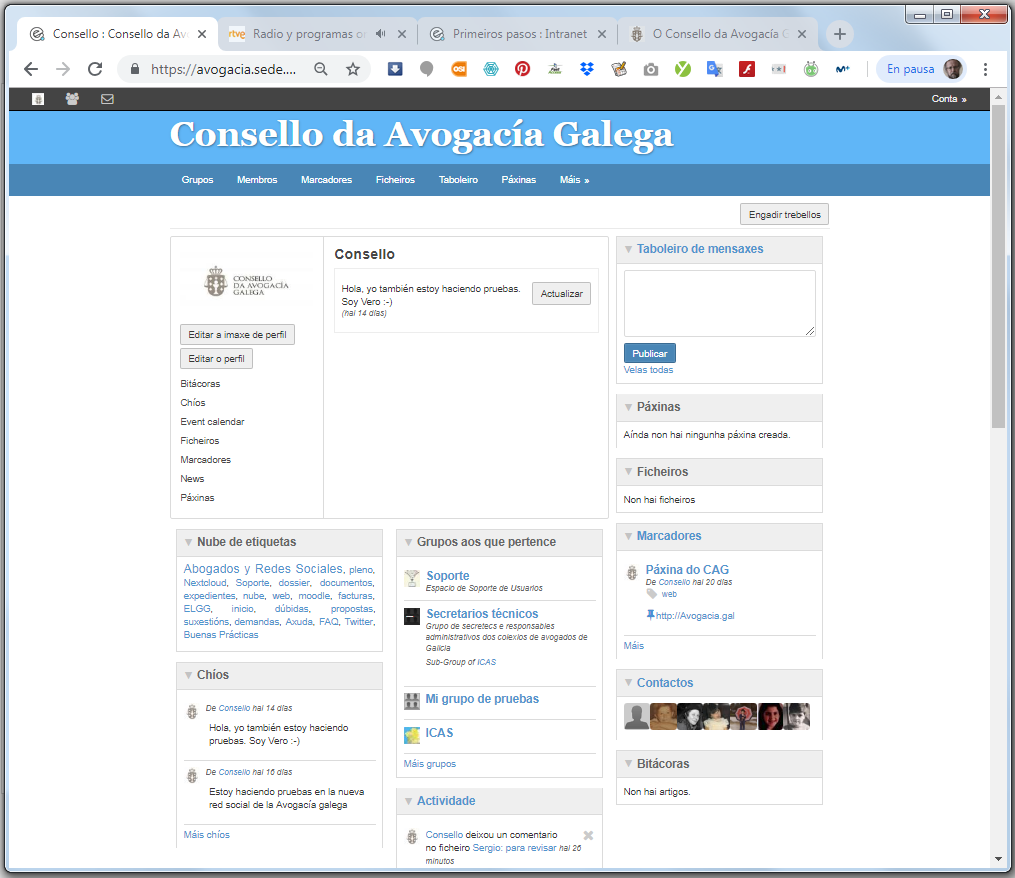Viewport: 1015px width, 878px height.
Task: Click the Google Translate extension icon
Action: 714,69
